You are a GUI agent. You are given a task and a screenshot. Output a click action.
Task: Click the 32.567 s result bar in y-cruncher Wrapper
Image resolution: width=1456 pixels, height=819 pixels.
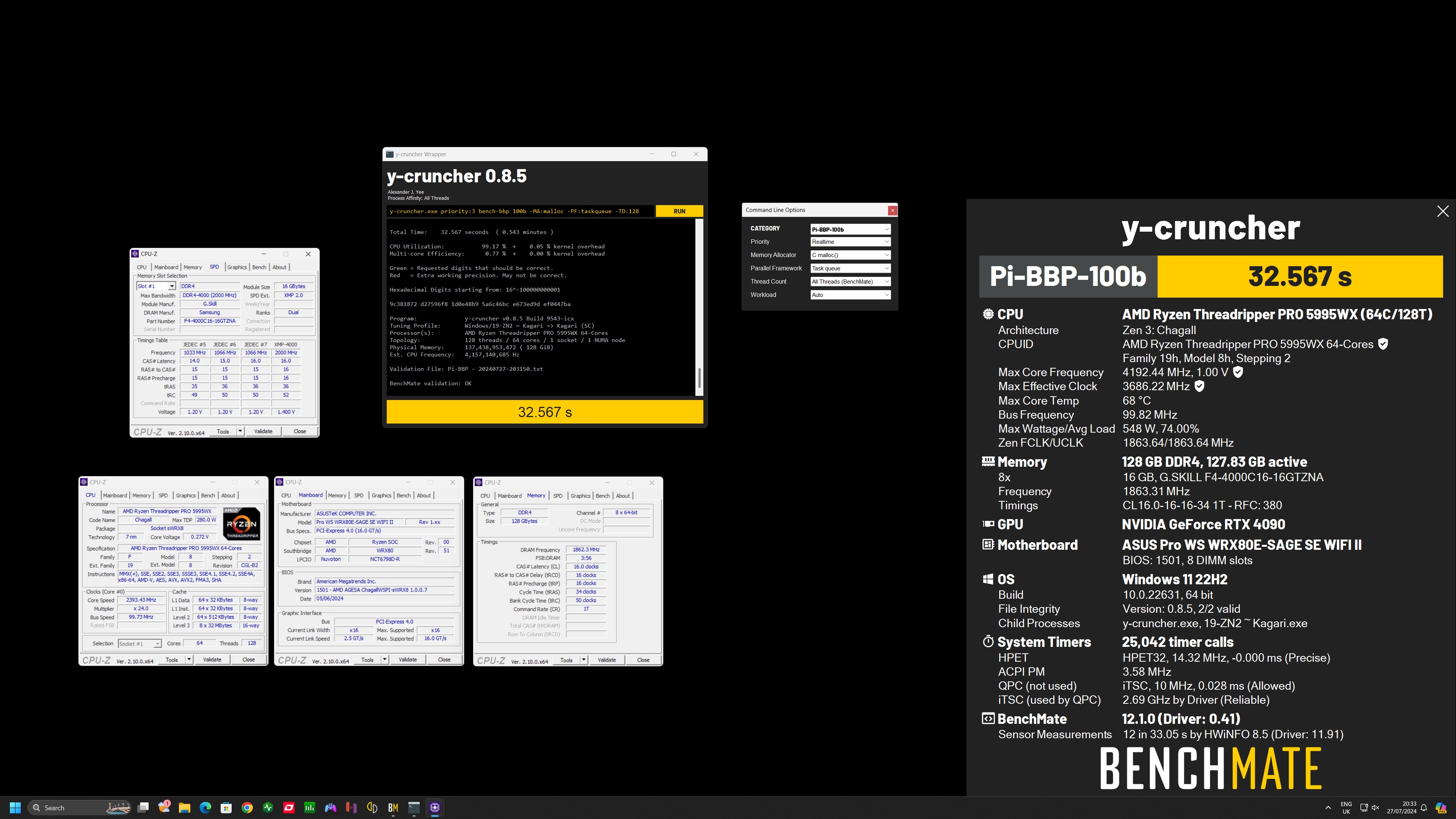click(545, 412)
